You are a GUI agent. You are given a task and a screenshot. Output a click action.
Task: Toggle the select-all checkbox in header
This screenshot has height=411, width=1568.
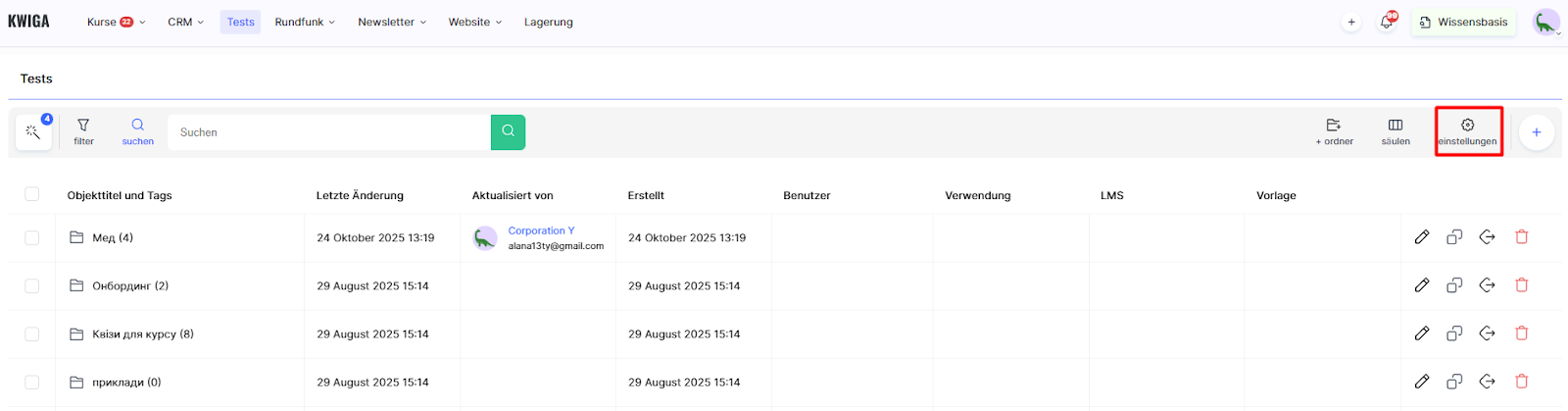[32, 194]
